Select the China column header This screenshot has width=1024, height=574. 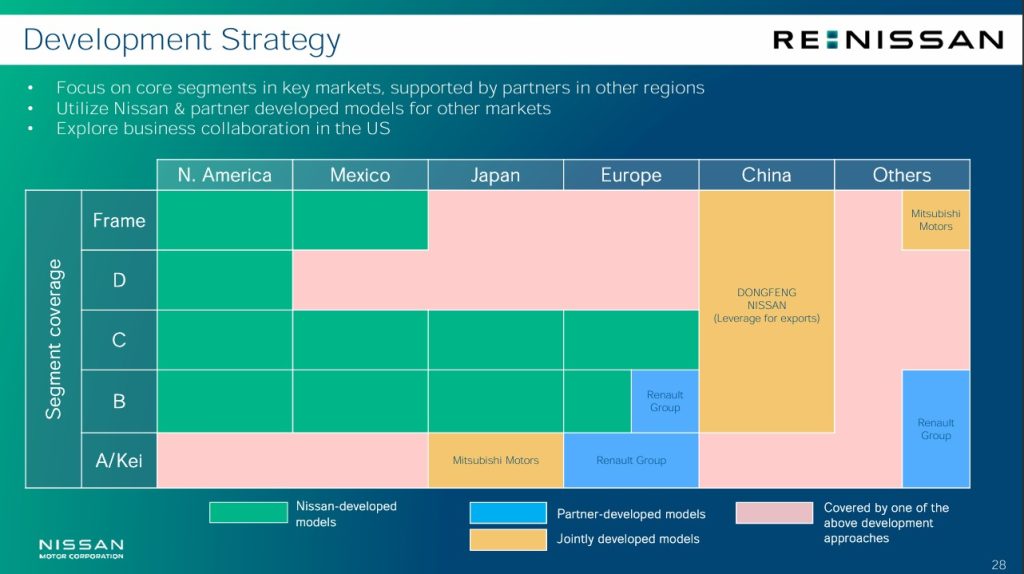(x=766, y=175)
